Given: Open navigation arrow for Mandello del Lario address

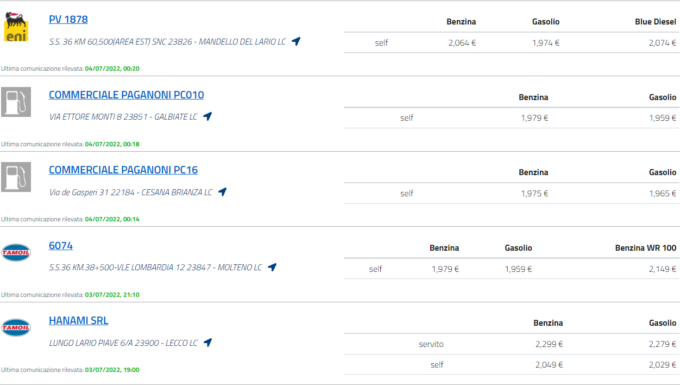Looking at the screenshot, I should pos(296,41).
